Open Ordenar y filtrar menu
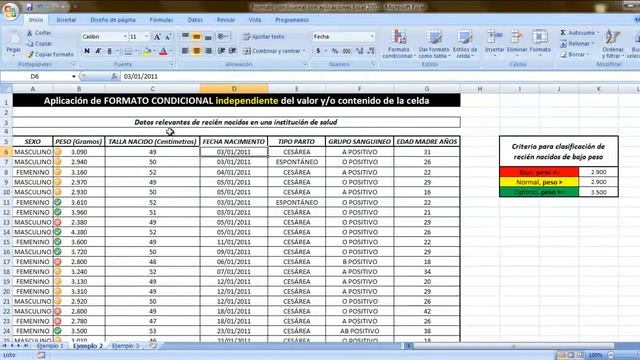The height and width of the screenshot is (360, 640). pyautogui.click(x=612, y=44)
